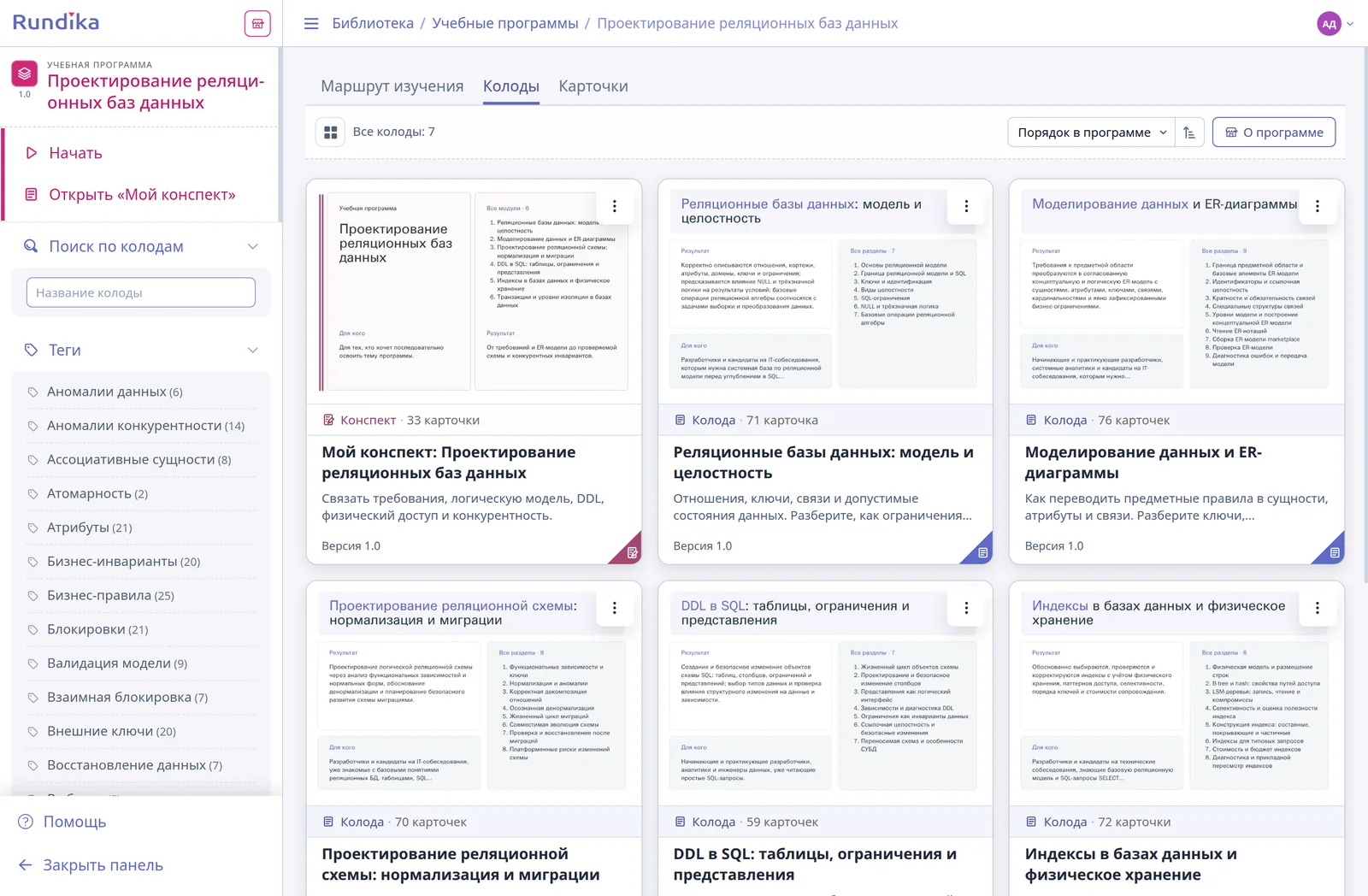
Task: Click the corner deck badge on the «Реляционные базы данных» card
Action: tap(982, 552)
